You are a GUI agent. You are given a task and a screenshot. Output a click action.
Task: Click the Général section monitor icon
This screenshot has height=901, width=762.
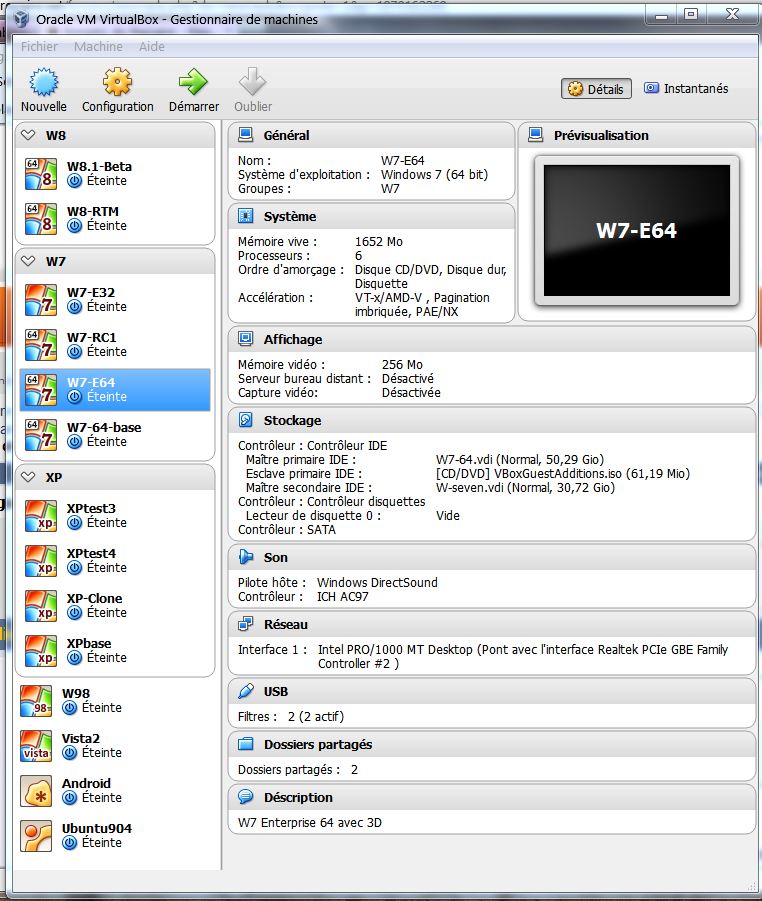245,135
